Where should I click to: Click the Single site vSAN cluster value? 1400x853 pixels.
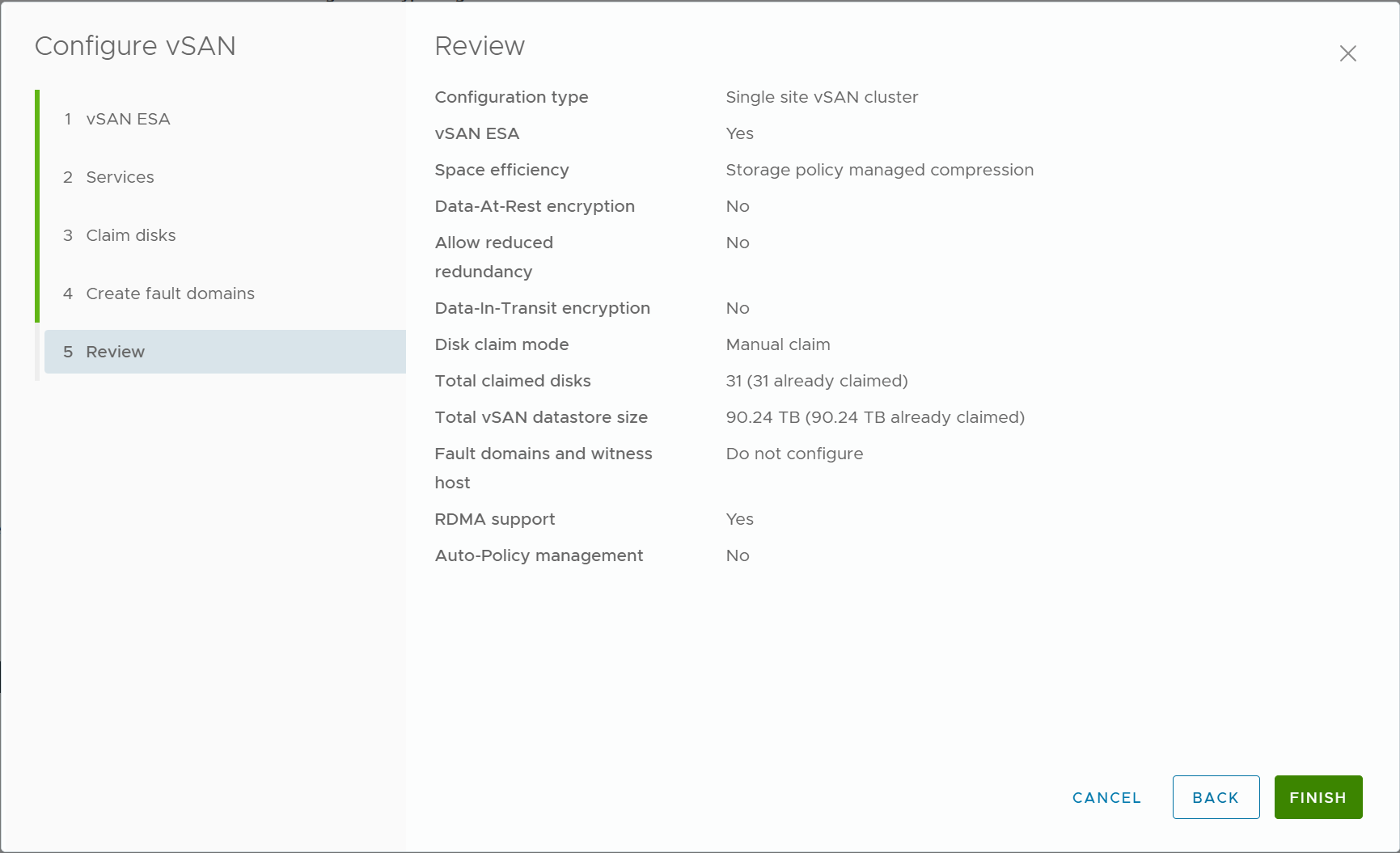pyautogui.click(x=822, y=97)
